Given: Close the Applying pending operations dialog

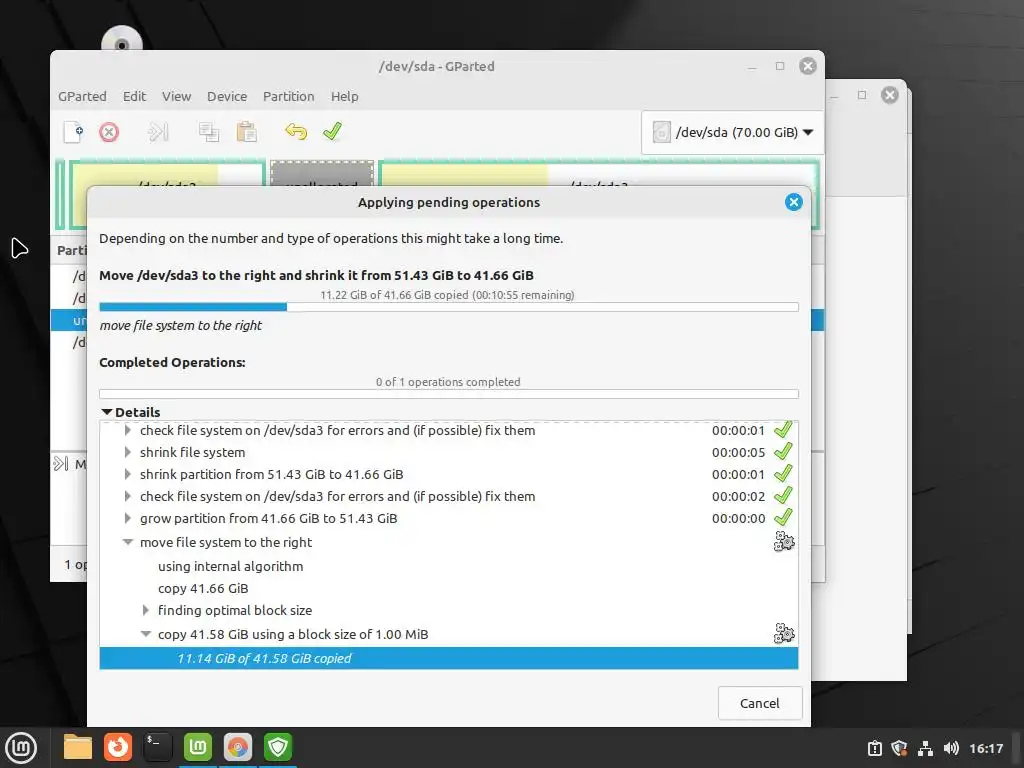Looking at the screenshot, I should tap(793, 202).
